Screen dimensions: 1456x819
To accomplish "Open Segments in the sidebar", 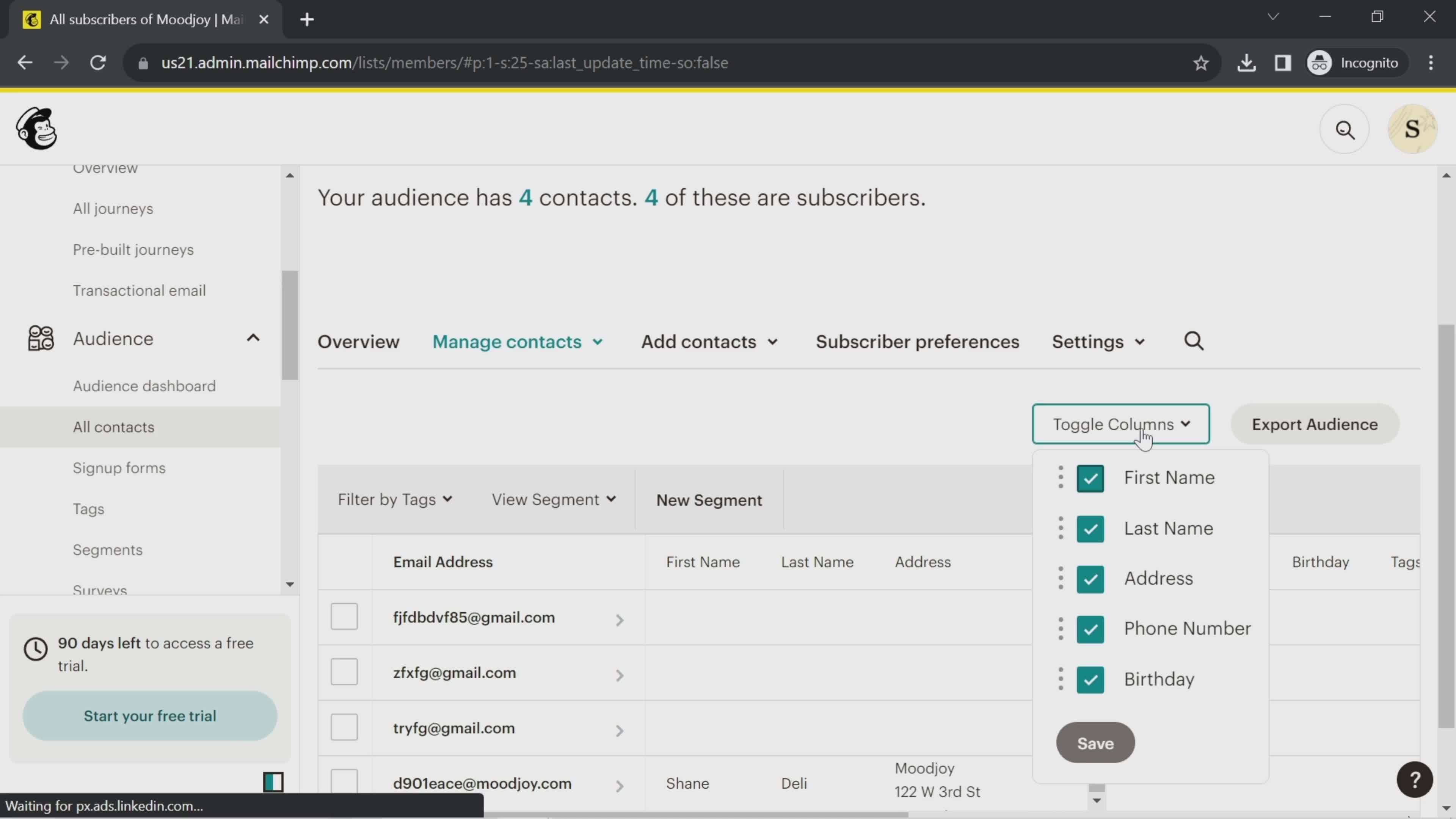I will coord(107,550).
